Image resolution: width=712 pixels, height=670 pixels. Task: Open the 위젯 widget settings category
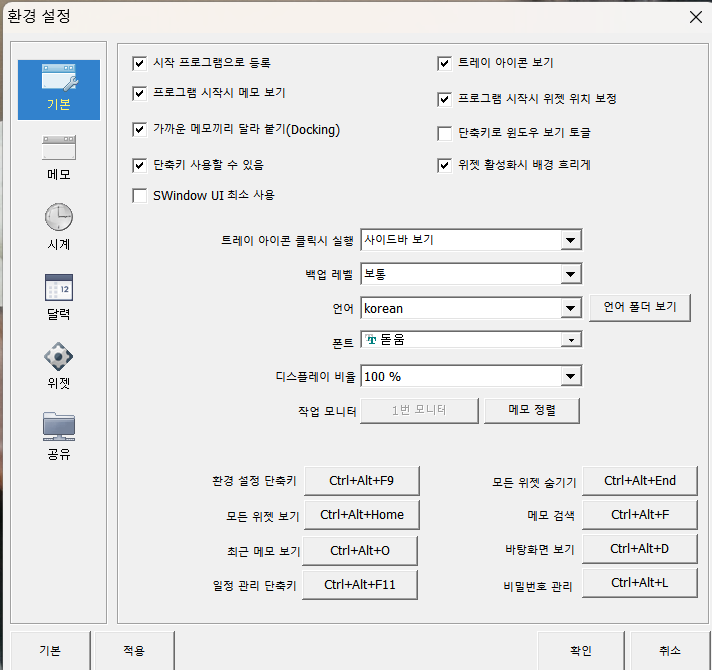click(59, 366)
